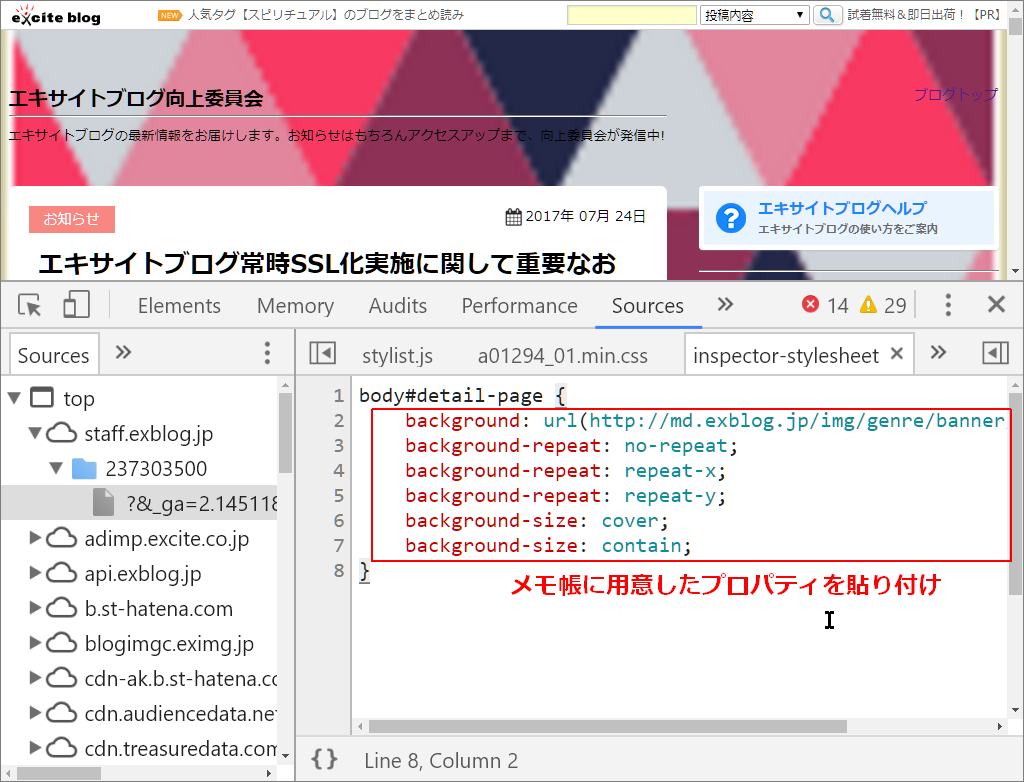Click the page vertical scrollbar down arrow
Image resolution: width=1024 pixels, height=782 pixels.
1015,270
